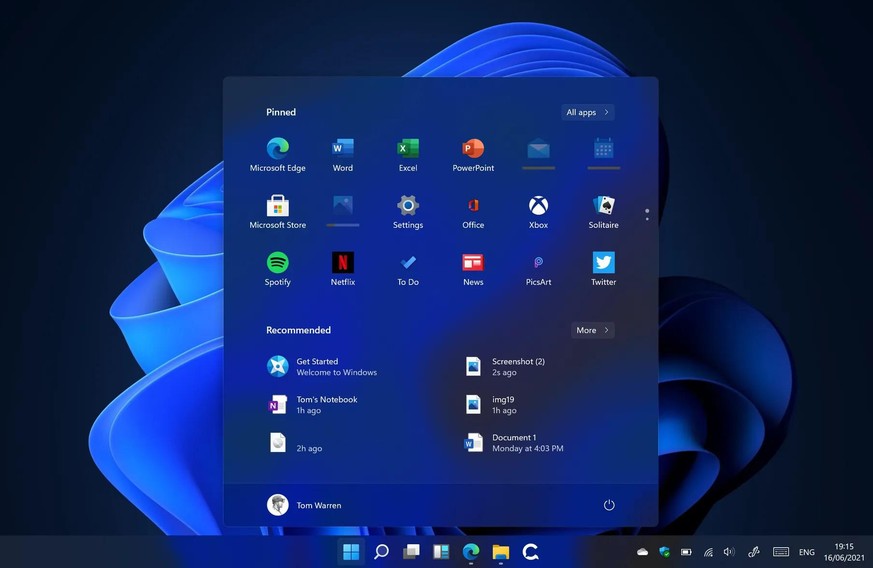Open the C-shaped app icon on taskbar

531,552
